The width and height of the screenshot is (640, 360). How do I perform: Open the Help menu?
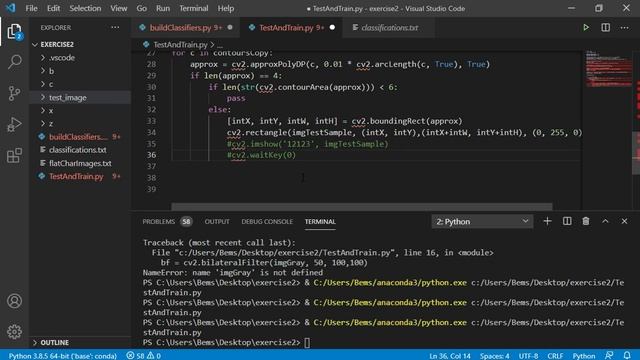coord(226,8)
